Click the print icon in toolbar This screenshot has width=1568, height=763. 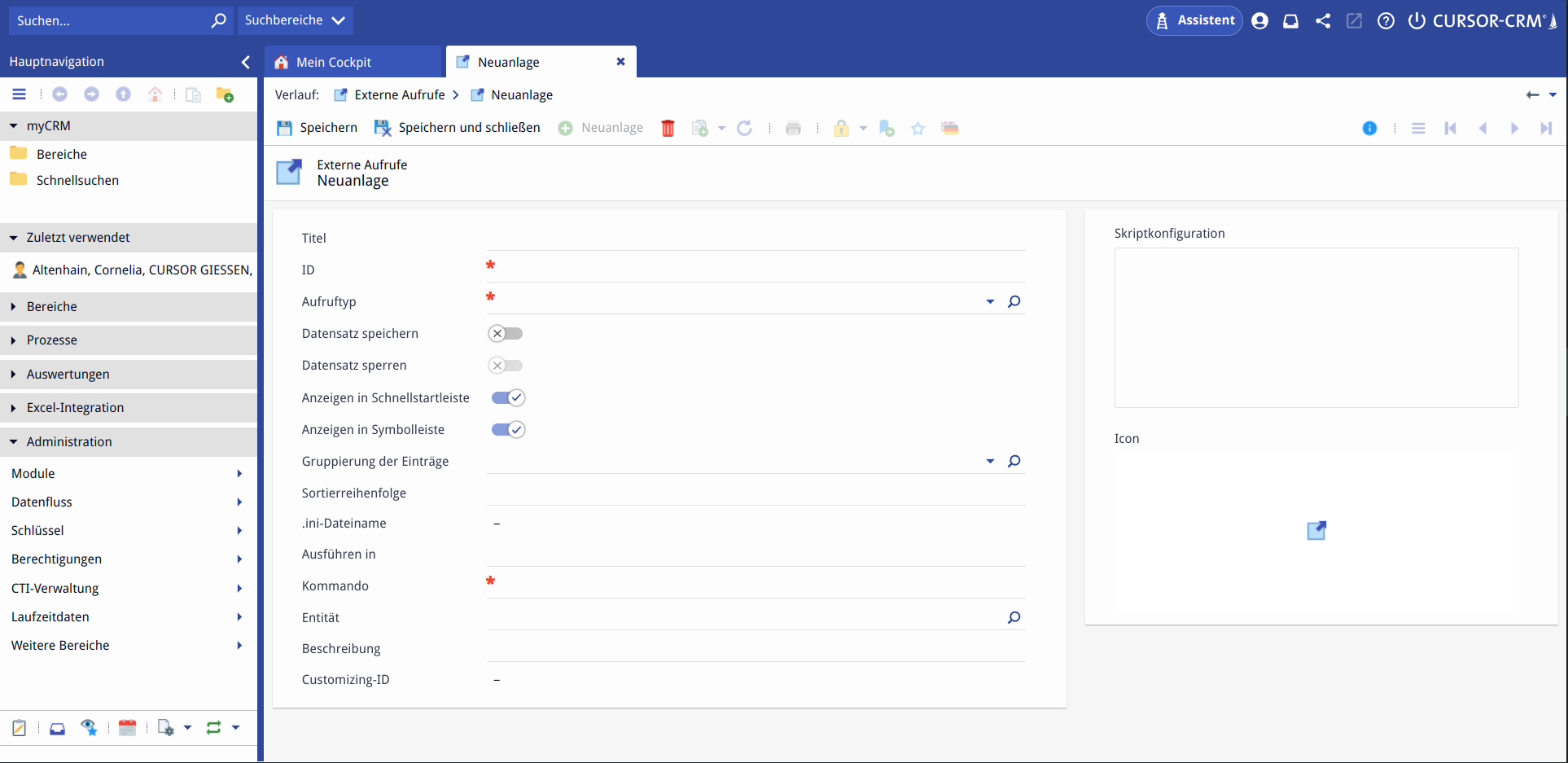(793, 128)
